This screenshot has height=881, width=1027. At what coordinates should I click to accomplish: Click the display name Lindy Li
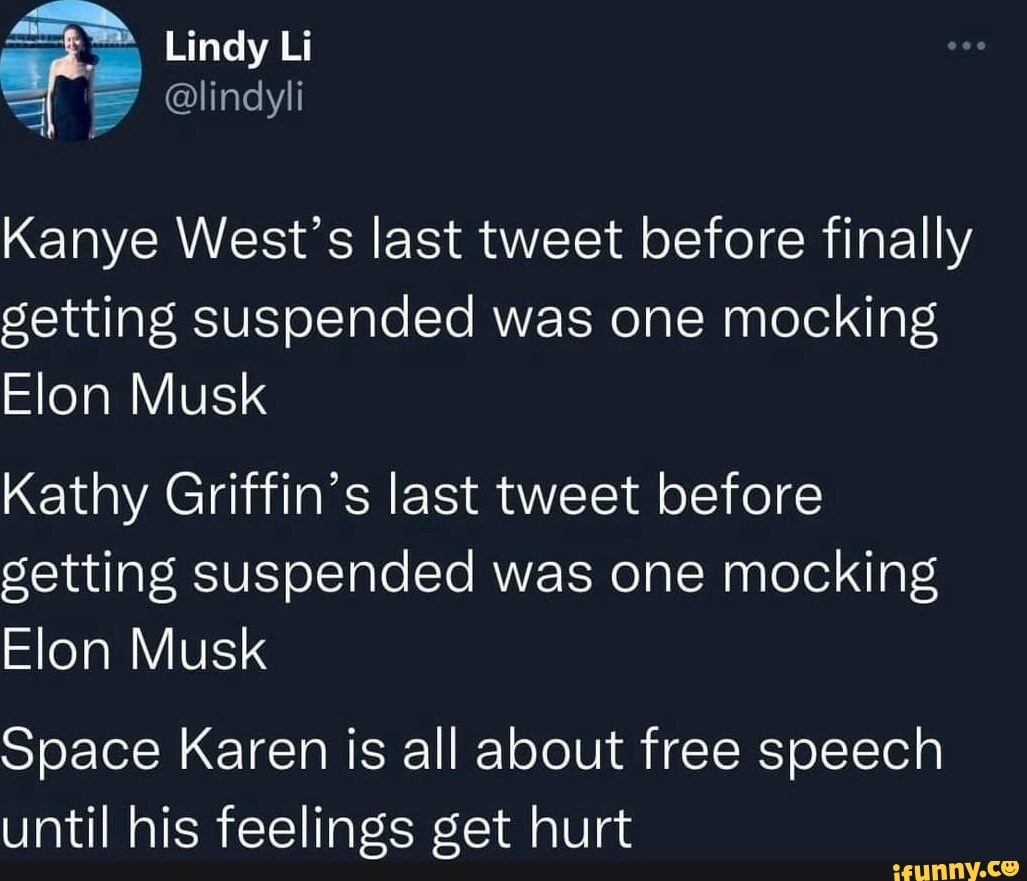pyautogui.click(x=238, y=44)
